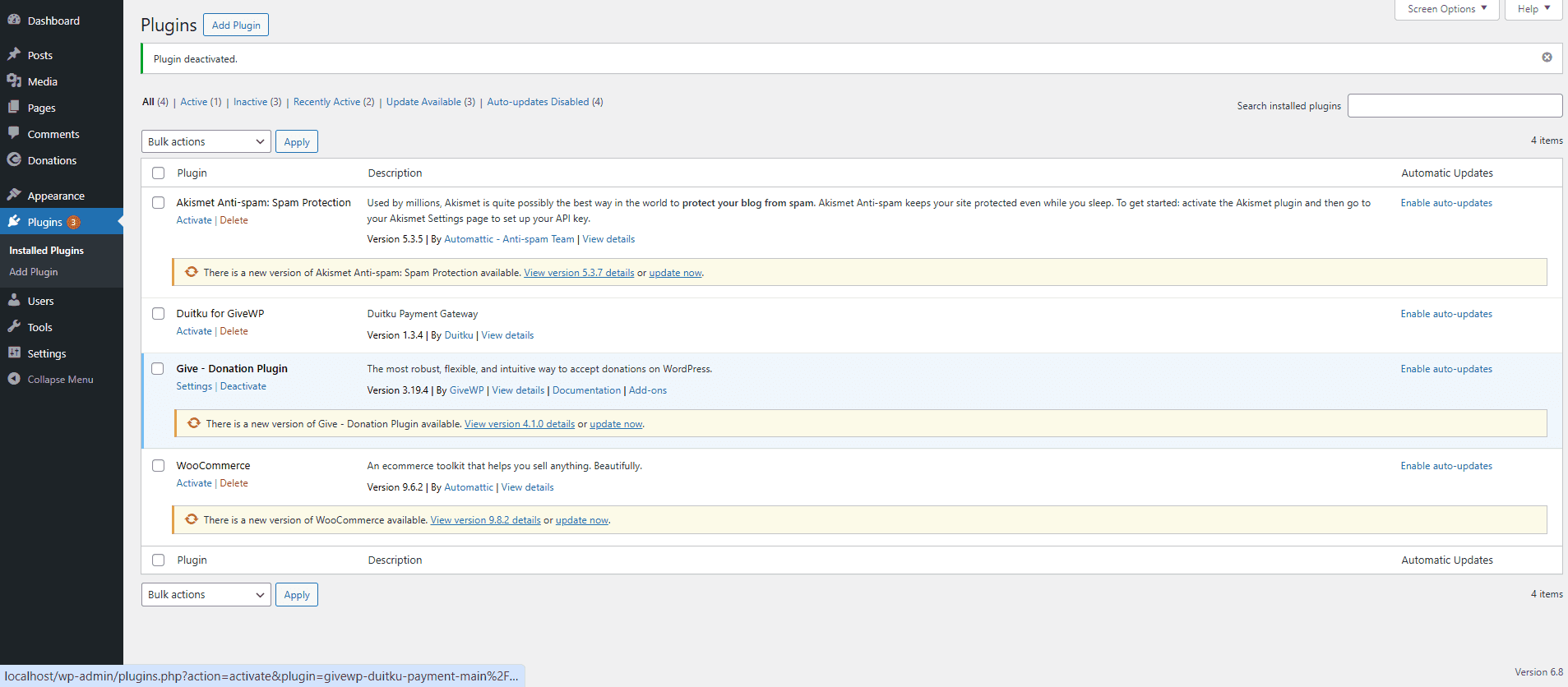Screen dimensions: 1568x687
Task: Select the Give - Donation Plugin checkbox
Action: [x=158, y=368]
